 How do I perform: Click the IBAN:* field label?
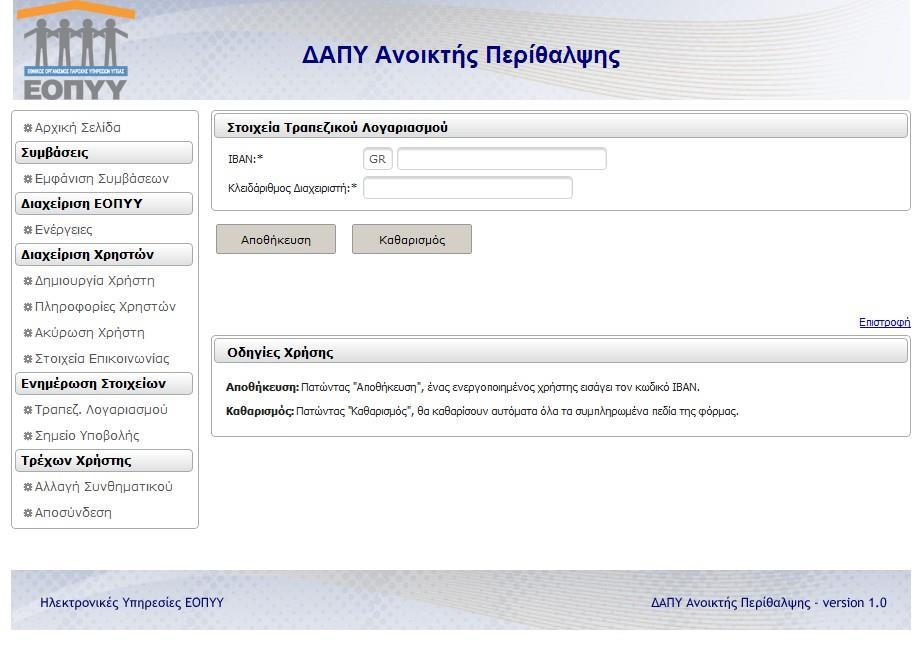coord(245,159)
